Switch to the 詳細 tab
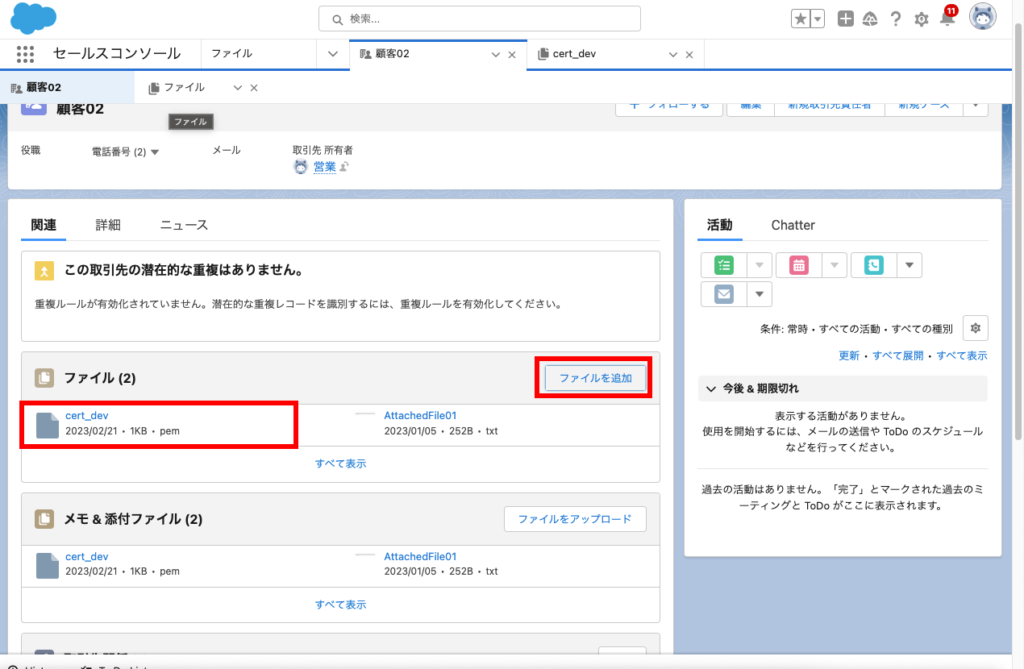This screenshot has height=669, width=1024. pos(108,225)
